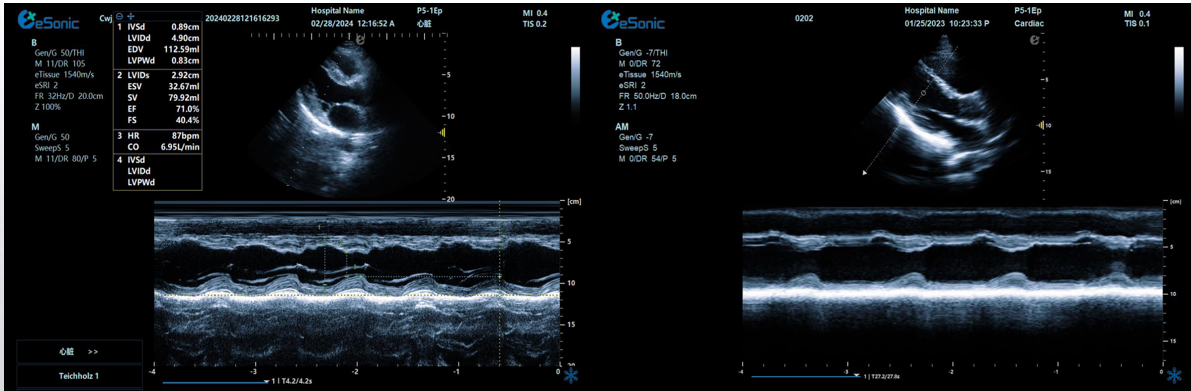Click the yellow focus marker beside left sector scan
This screenshot has width=1191, height=391.
click(441, 133)
